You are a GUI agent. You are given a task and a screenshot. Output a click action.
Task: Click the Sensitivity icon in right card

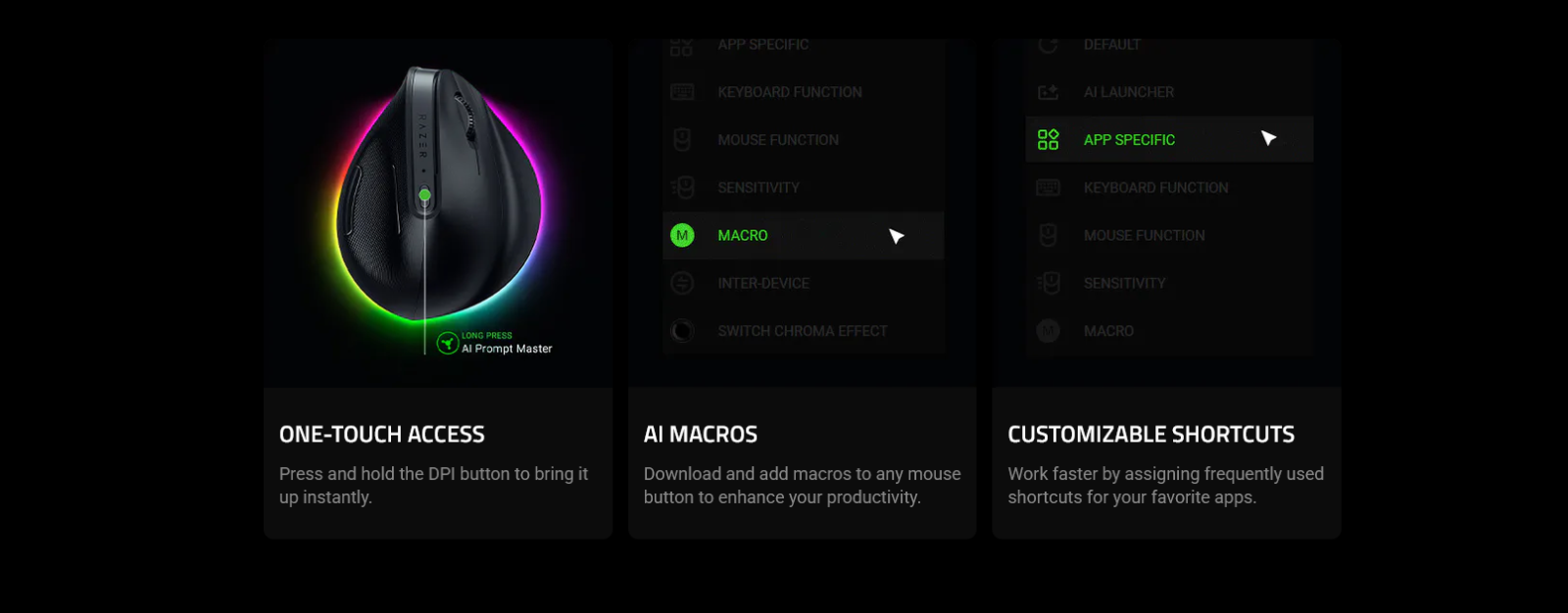[1048, 283]
